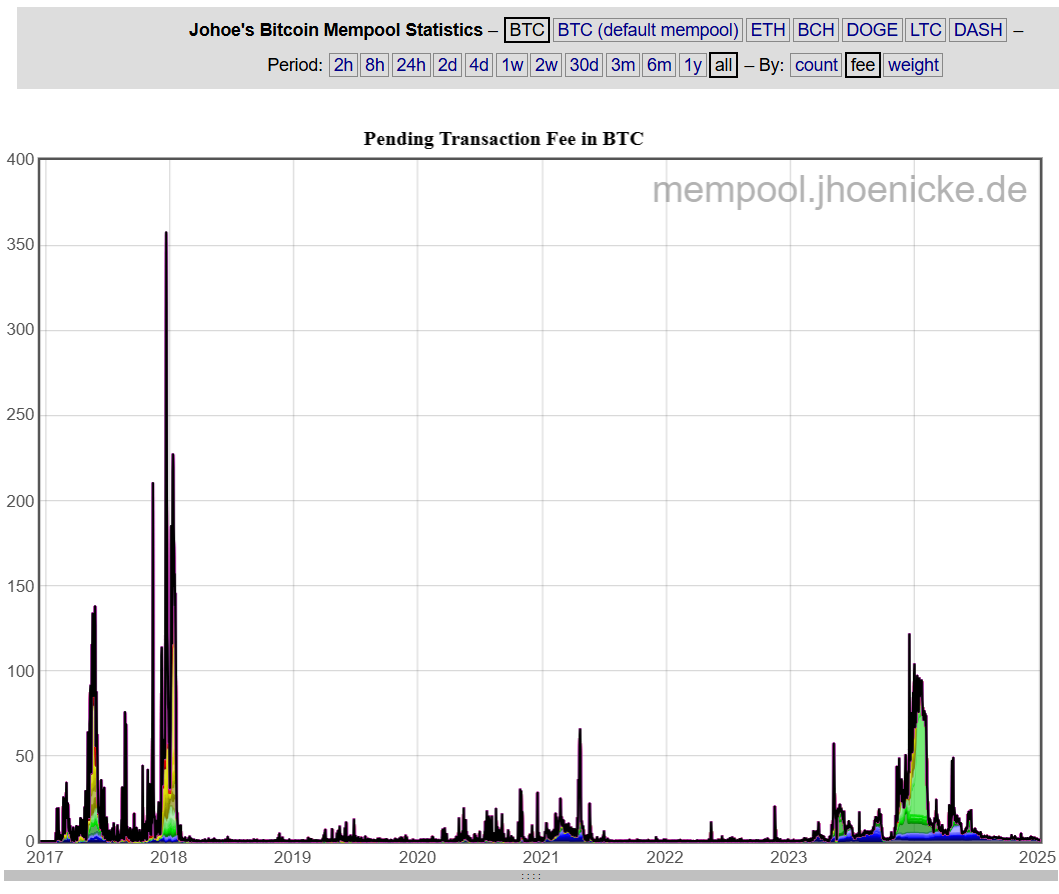Viewport: 1059px width, 894px height.
Task: Switch to BCH mempool statistics
Action: (816, 30)
